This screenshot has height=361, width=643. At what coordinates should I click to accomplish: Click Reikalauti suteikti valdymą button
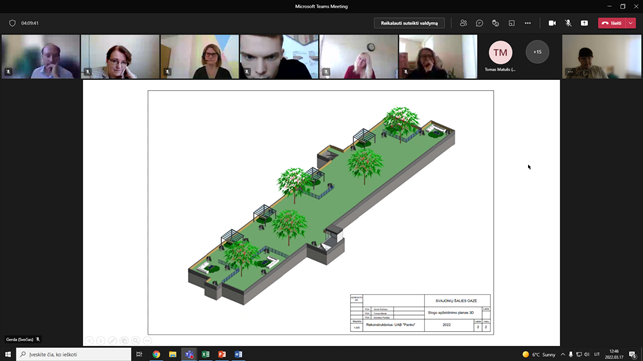409,23
